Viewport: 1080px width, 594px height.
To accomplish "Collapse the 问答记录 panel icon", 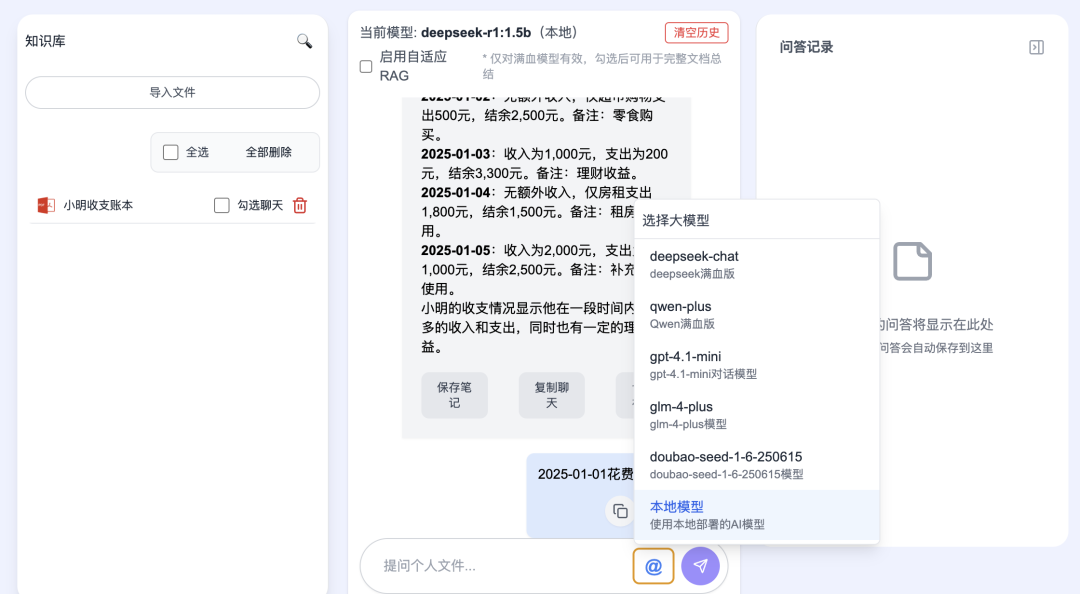I will click(x=1036, y=47).
